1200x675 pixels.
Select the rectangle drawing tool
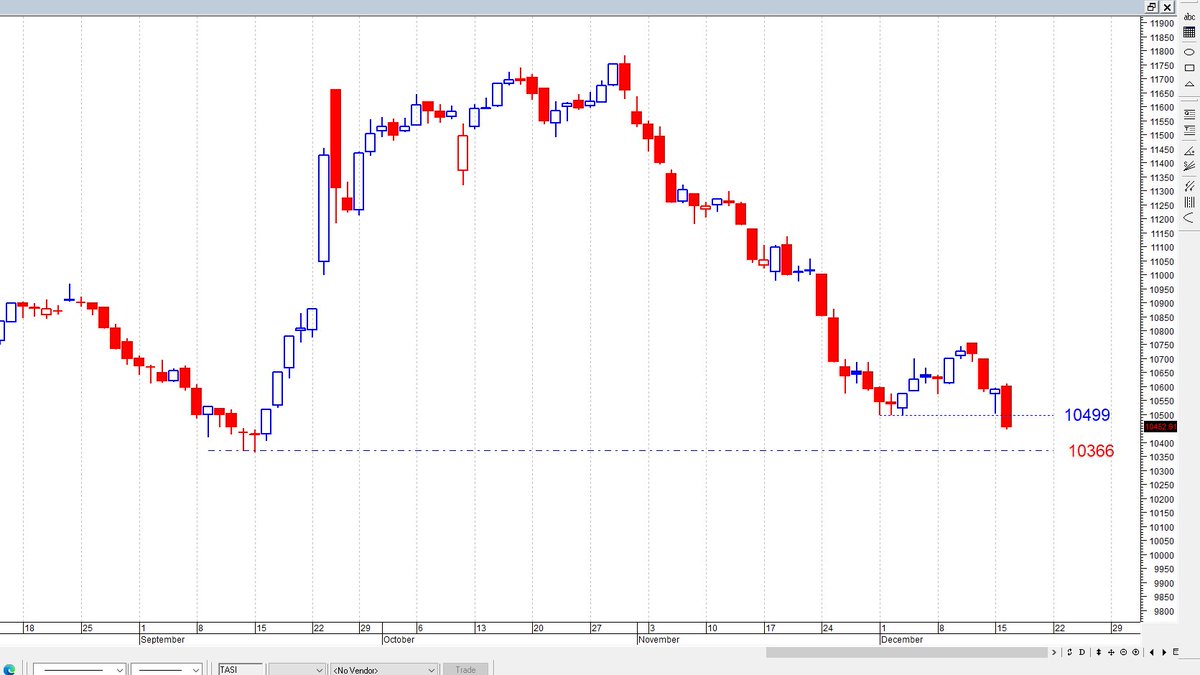click(x=1189, y=68)
